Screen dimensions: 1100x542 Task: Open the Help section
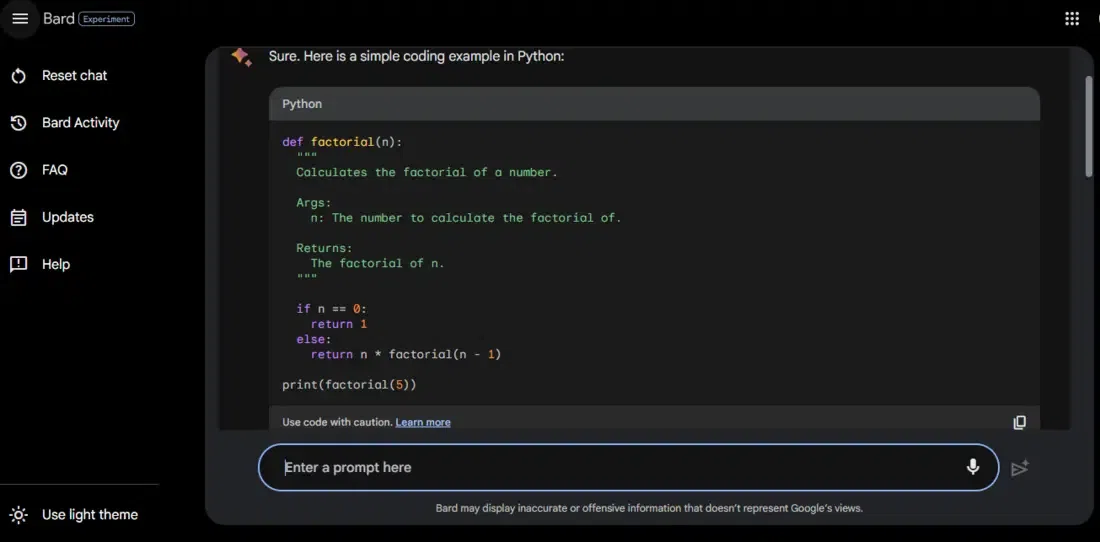(x=55, y=264)
